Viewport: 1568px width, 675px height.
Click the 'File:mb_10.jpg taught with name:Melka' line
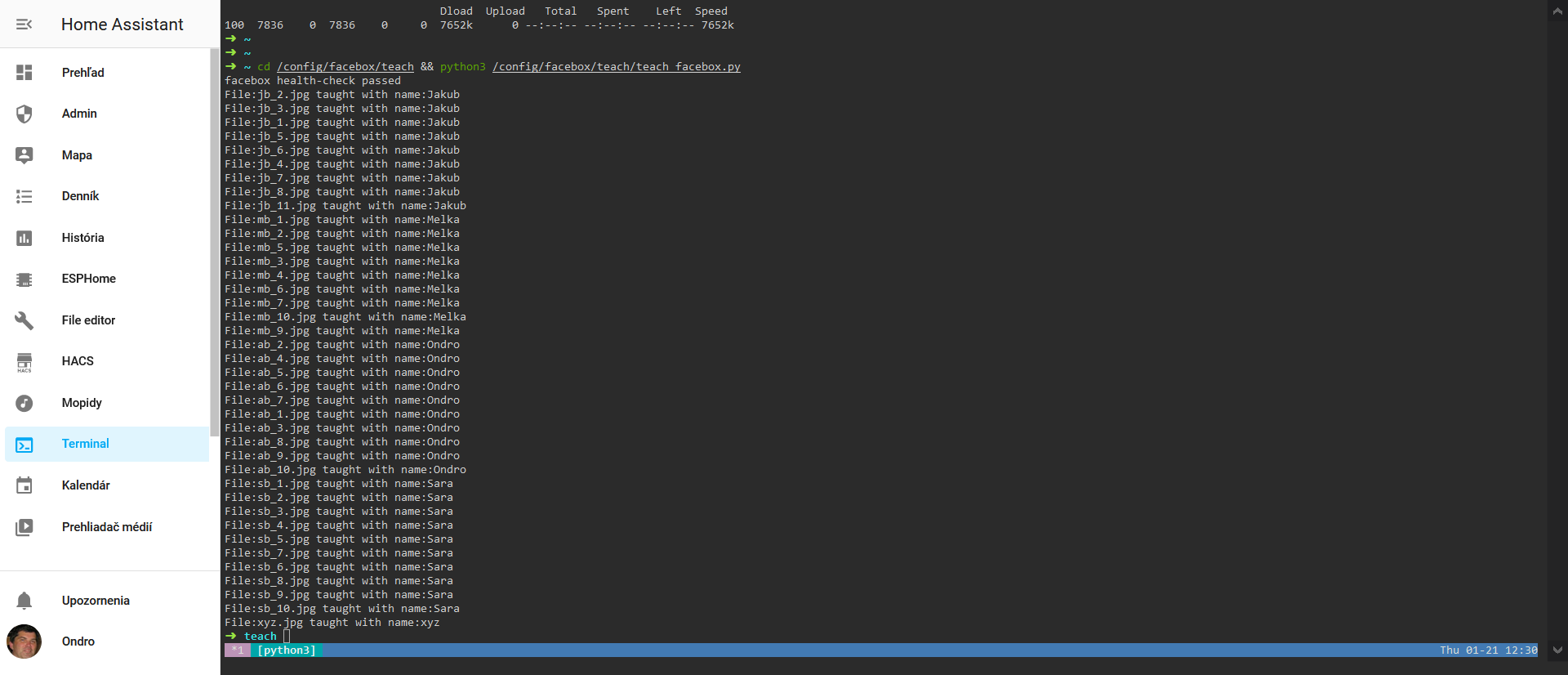(345, 317)
